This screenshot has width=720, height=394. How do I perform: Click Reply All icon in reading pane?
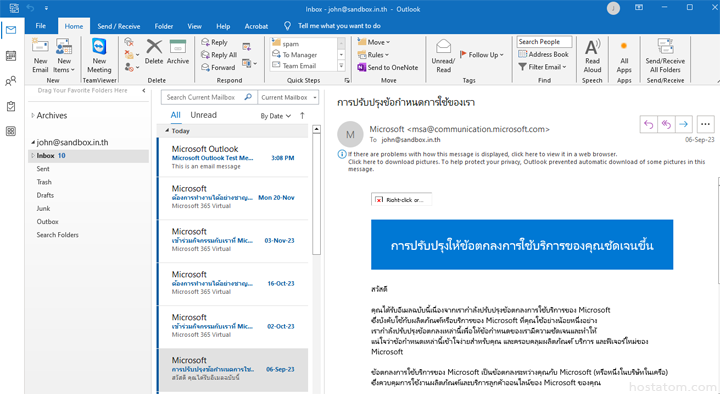[x=666, y=124]
